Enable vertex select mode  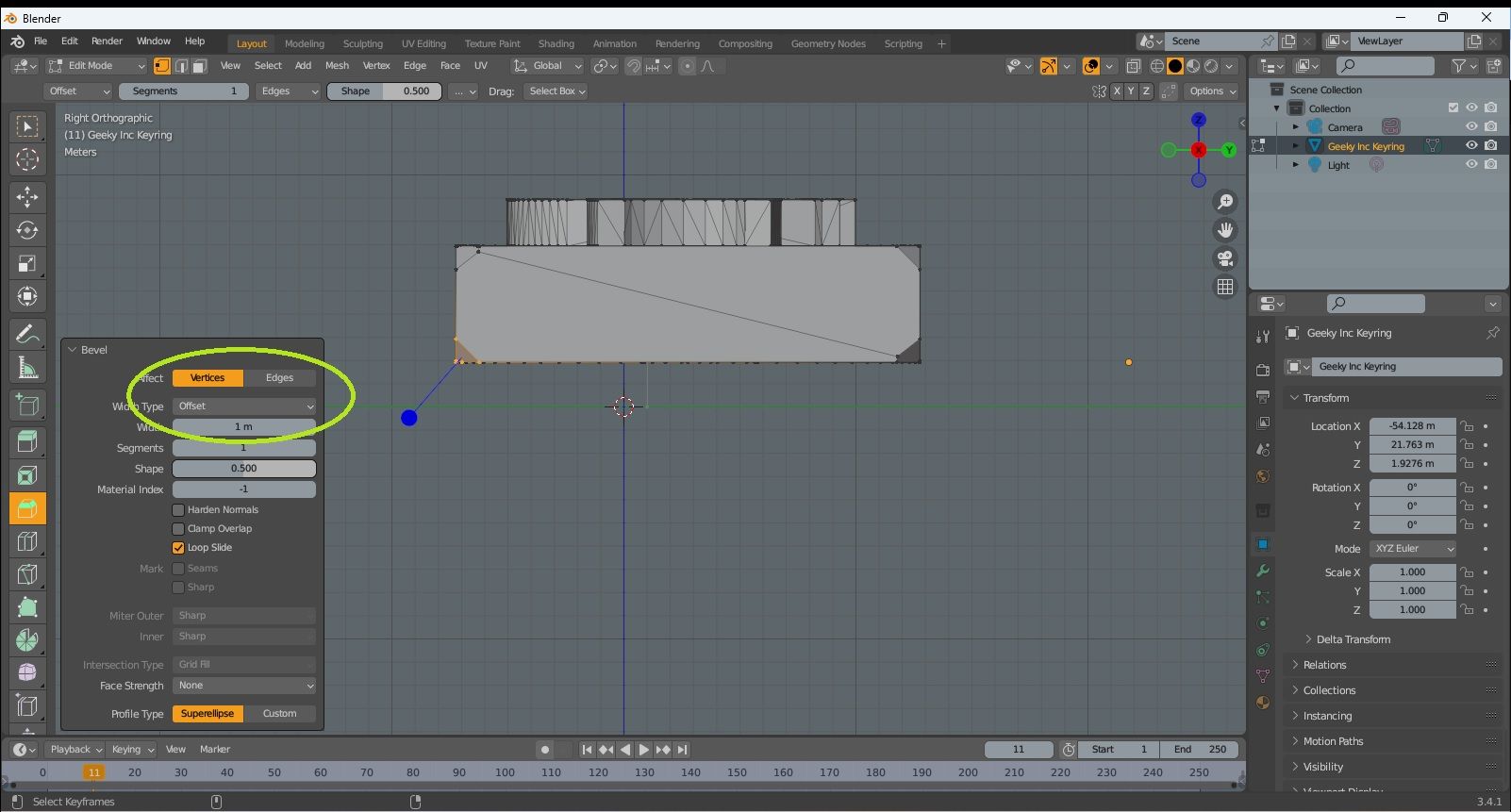[x=162, y=66]
